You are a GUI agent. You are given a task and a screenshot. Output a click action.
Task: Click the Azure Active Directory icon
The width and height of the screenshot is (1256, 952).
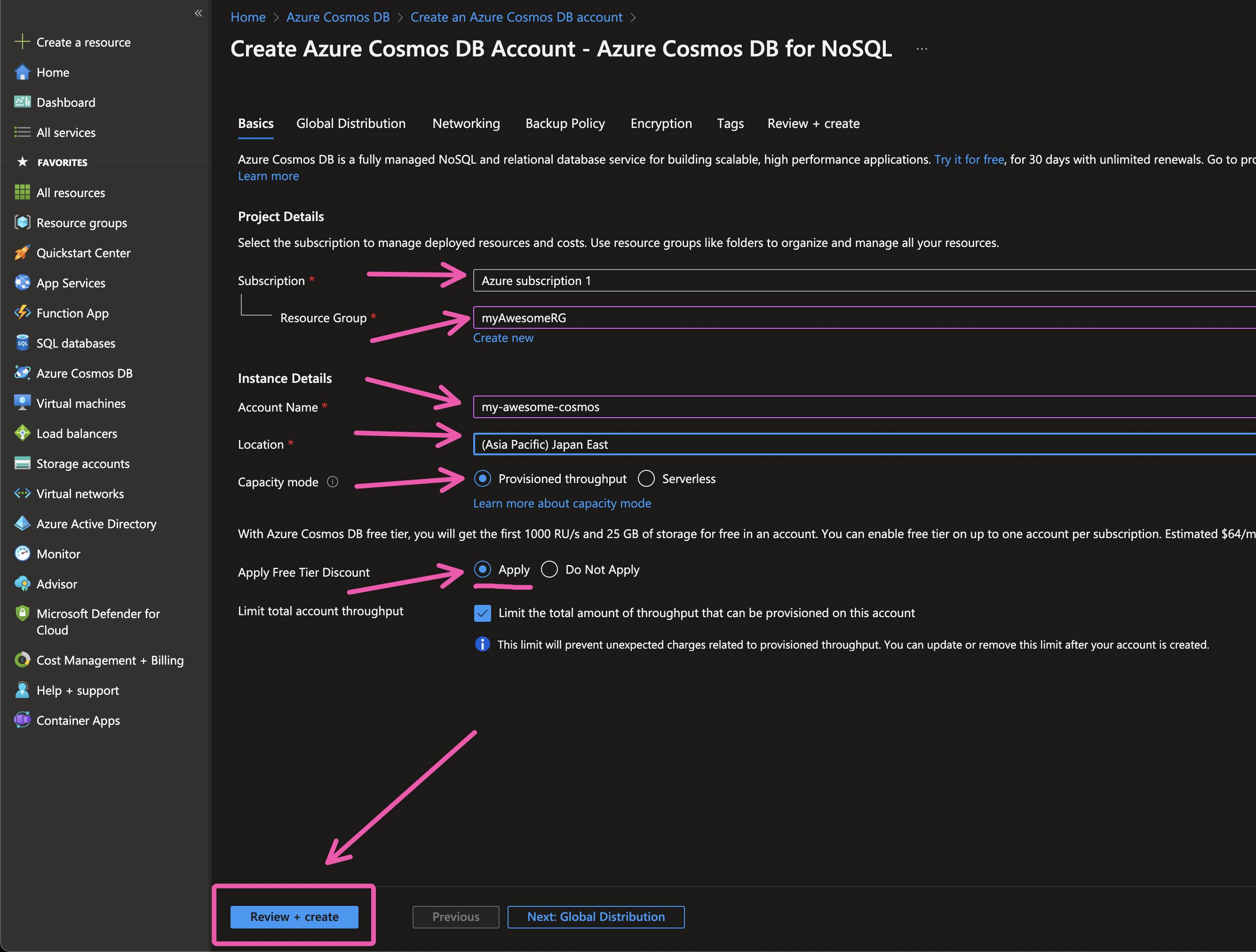pyautogui.click(x=22, y=524)
